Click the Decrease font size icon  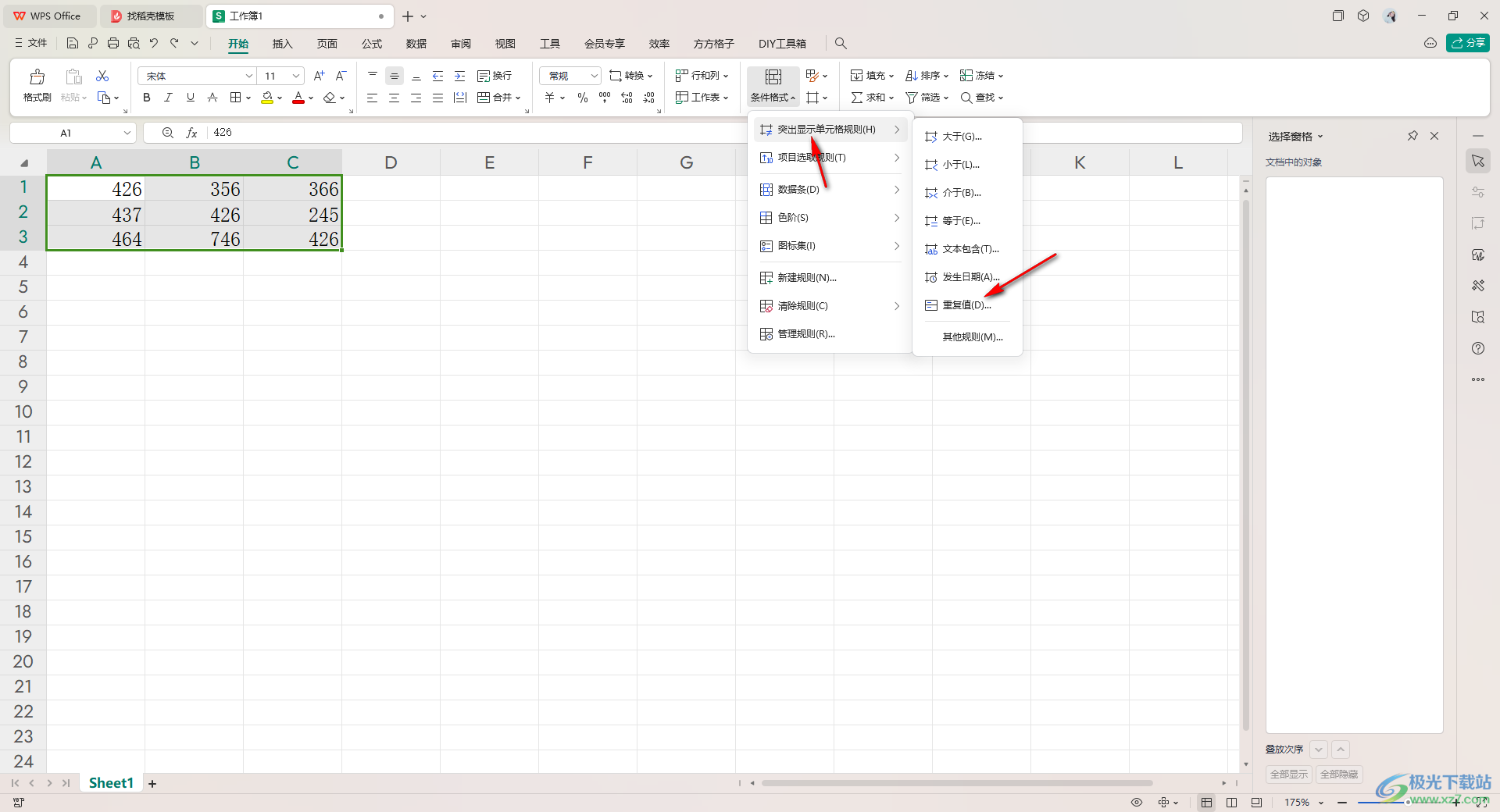pos(341,76)
